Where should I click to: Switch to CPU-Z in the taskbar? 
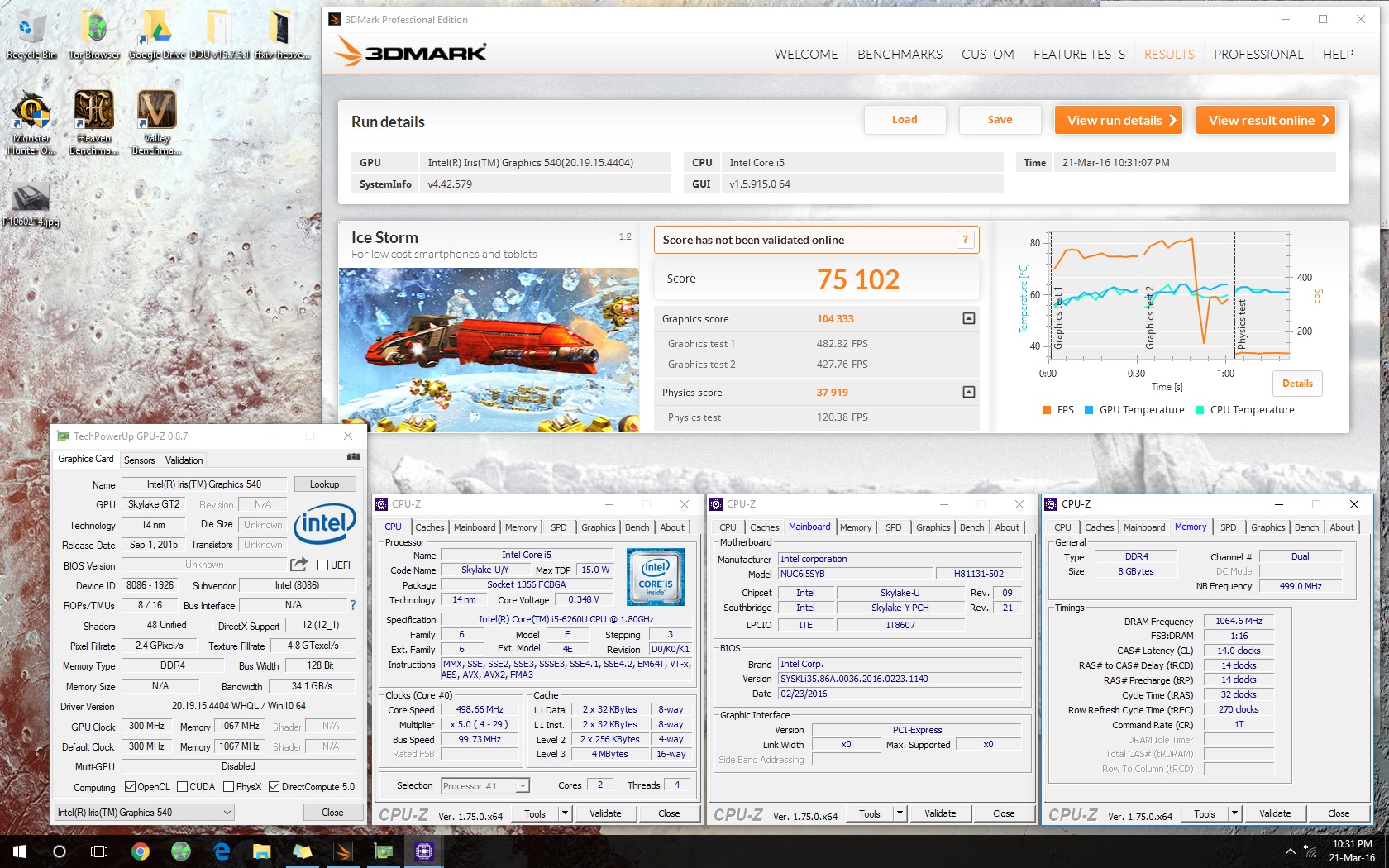pos(424,851)
